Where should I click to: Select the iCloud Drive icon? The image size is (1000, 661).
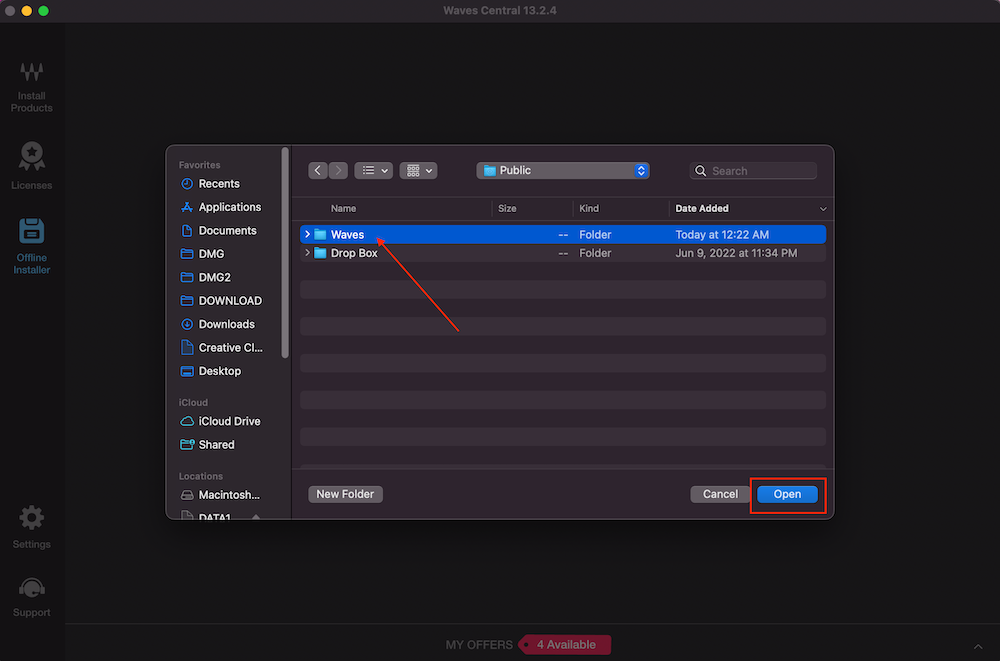189,421
